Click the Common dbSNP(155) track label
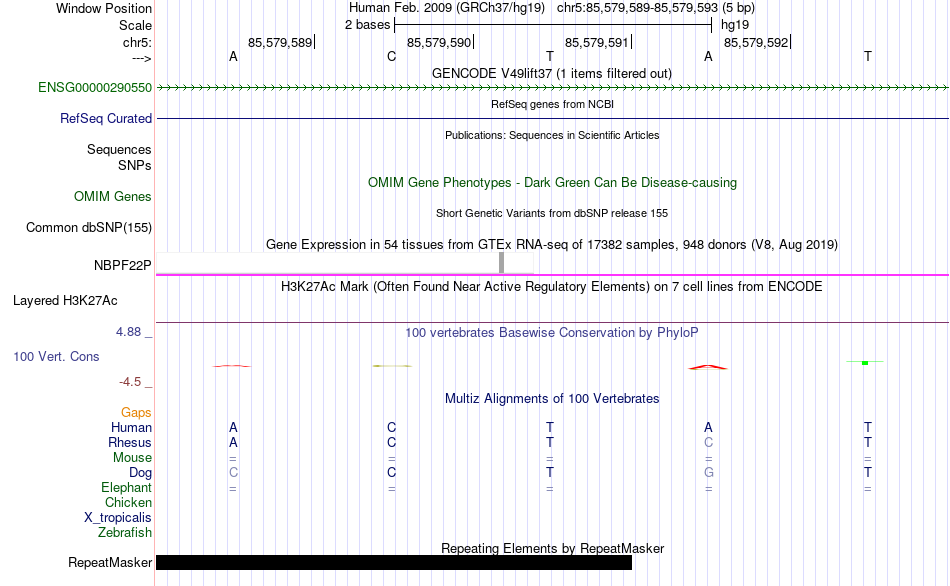The image size is (950, 586). click(x=89, y=228)
